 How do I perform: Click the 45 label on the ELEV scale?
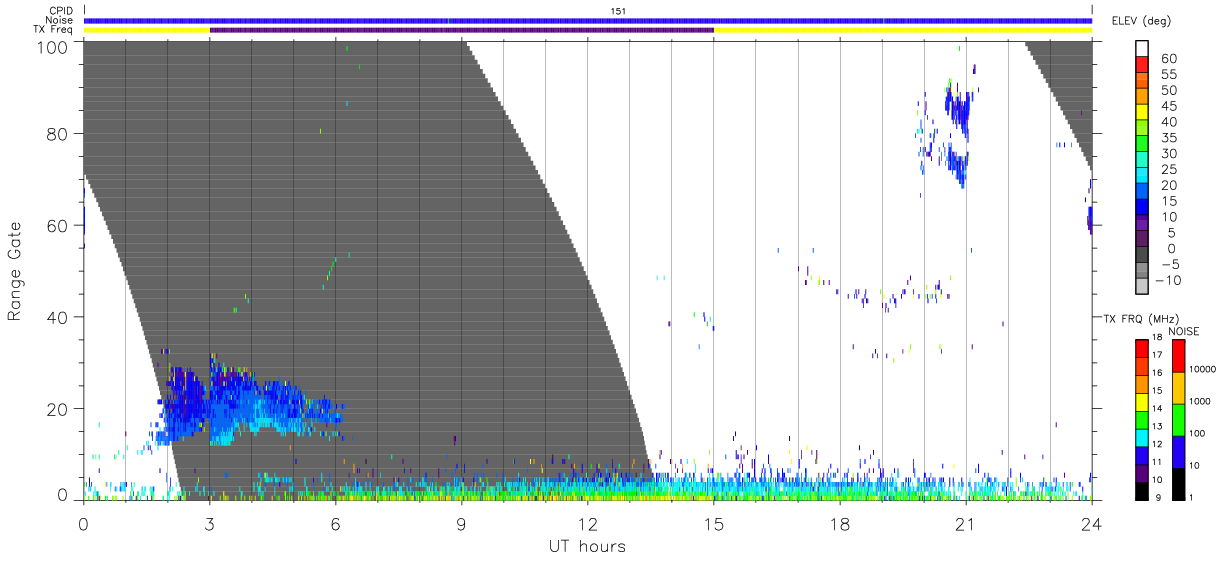[x=1169, y=106]
